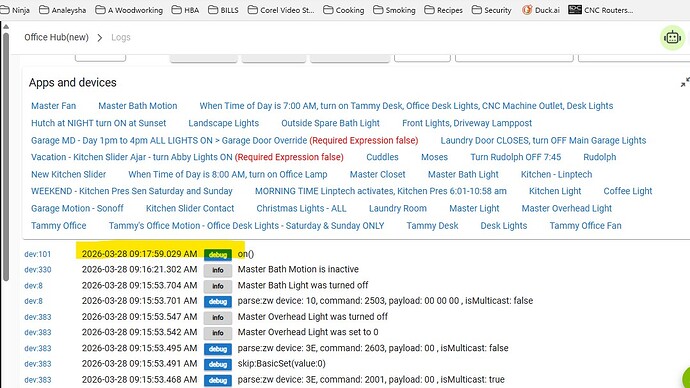Open the Cooking bookmark folder

click(344, 10)
